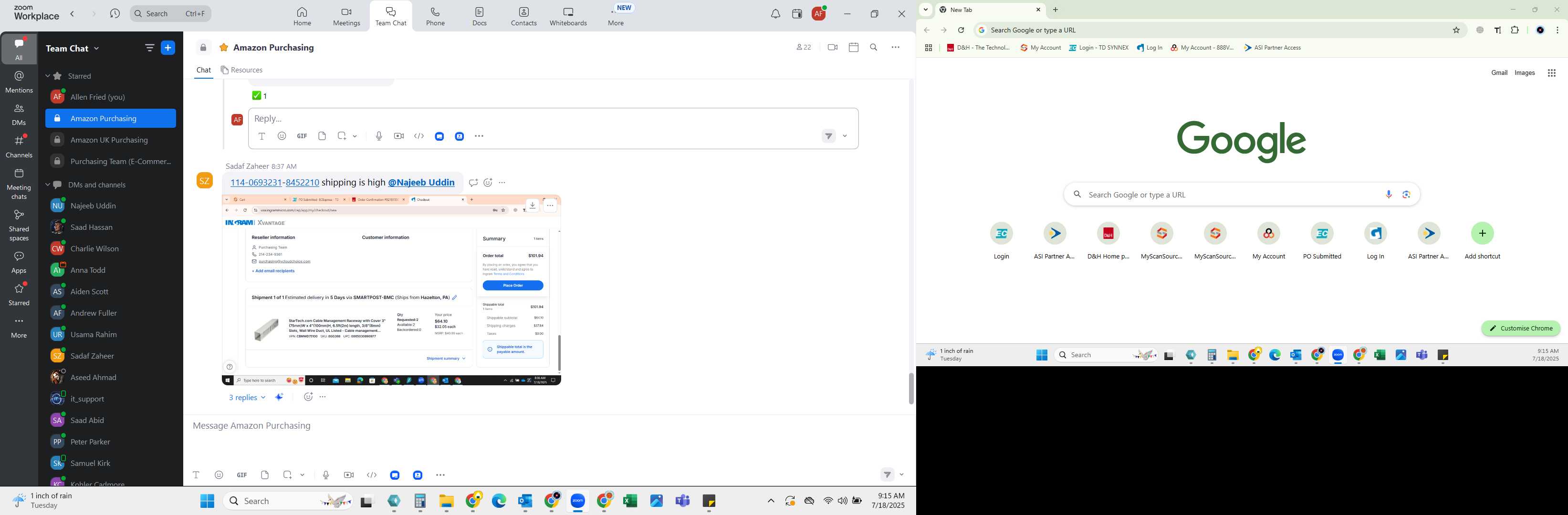Click the AI sparkle icon next to 3 replies
The width and height of the screenshot is (1568, 515).
click(280, 397)
